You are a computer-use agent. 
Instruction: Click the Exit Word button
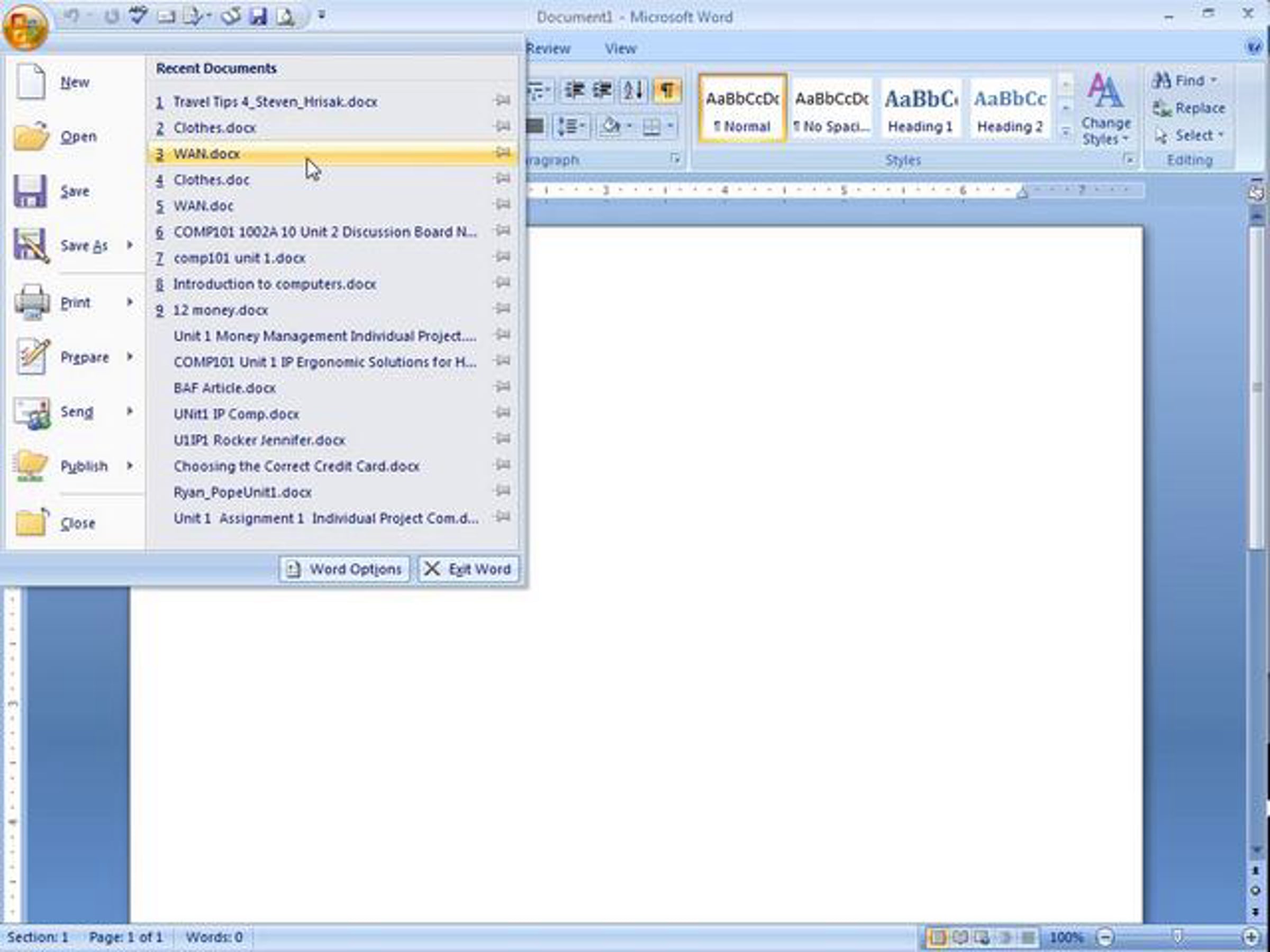coord(468,569)
